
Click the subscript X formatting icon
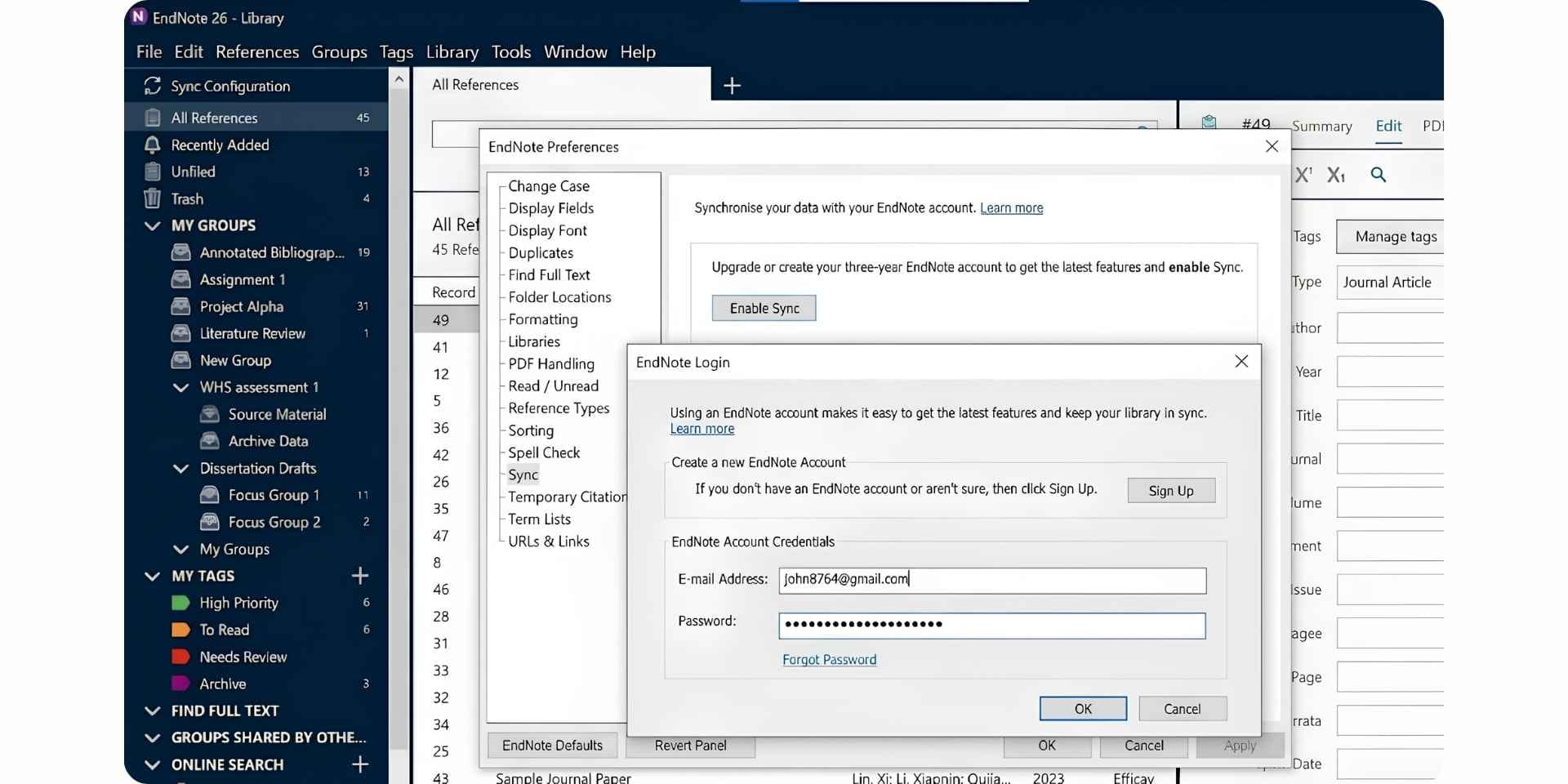1336,175
